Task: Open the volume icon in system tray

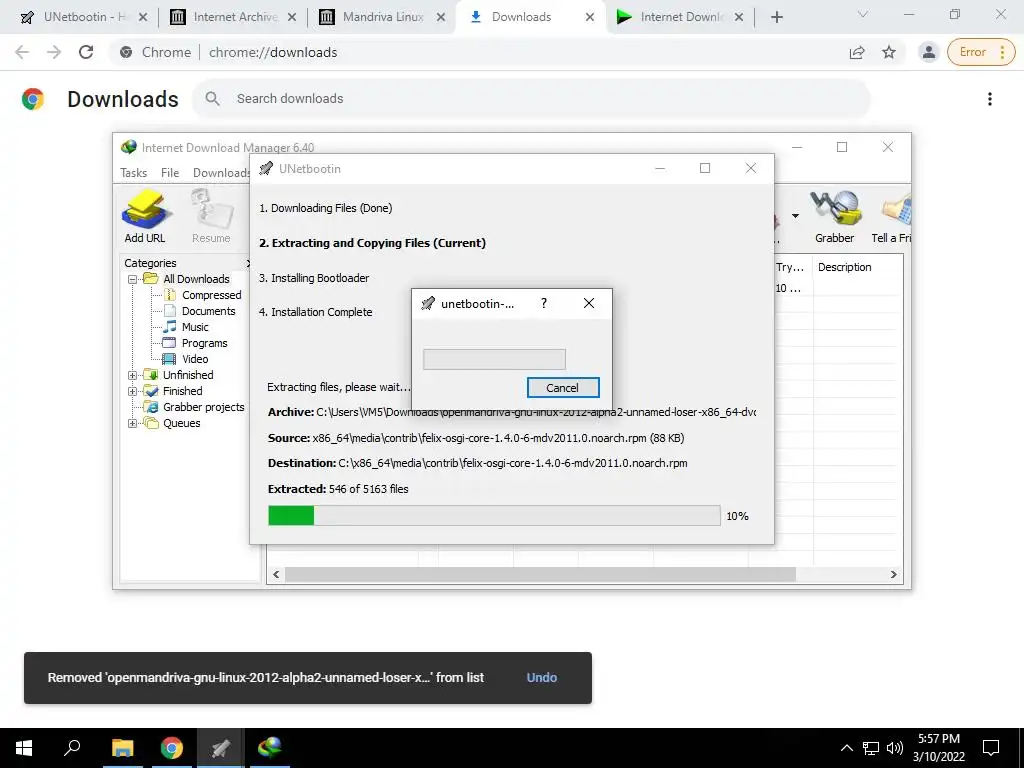Action: (894, 748)
